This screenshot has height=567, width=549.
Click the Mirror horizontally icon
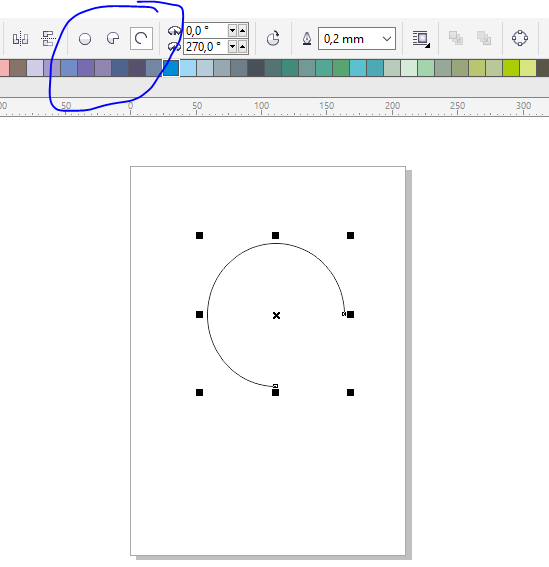click(20, 38)
